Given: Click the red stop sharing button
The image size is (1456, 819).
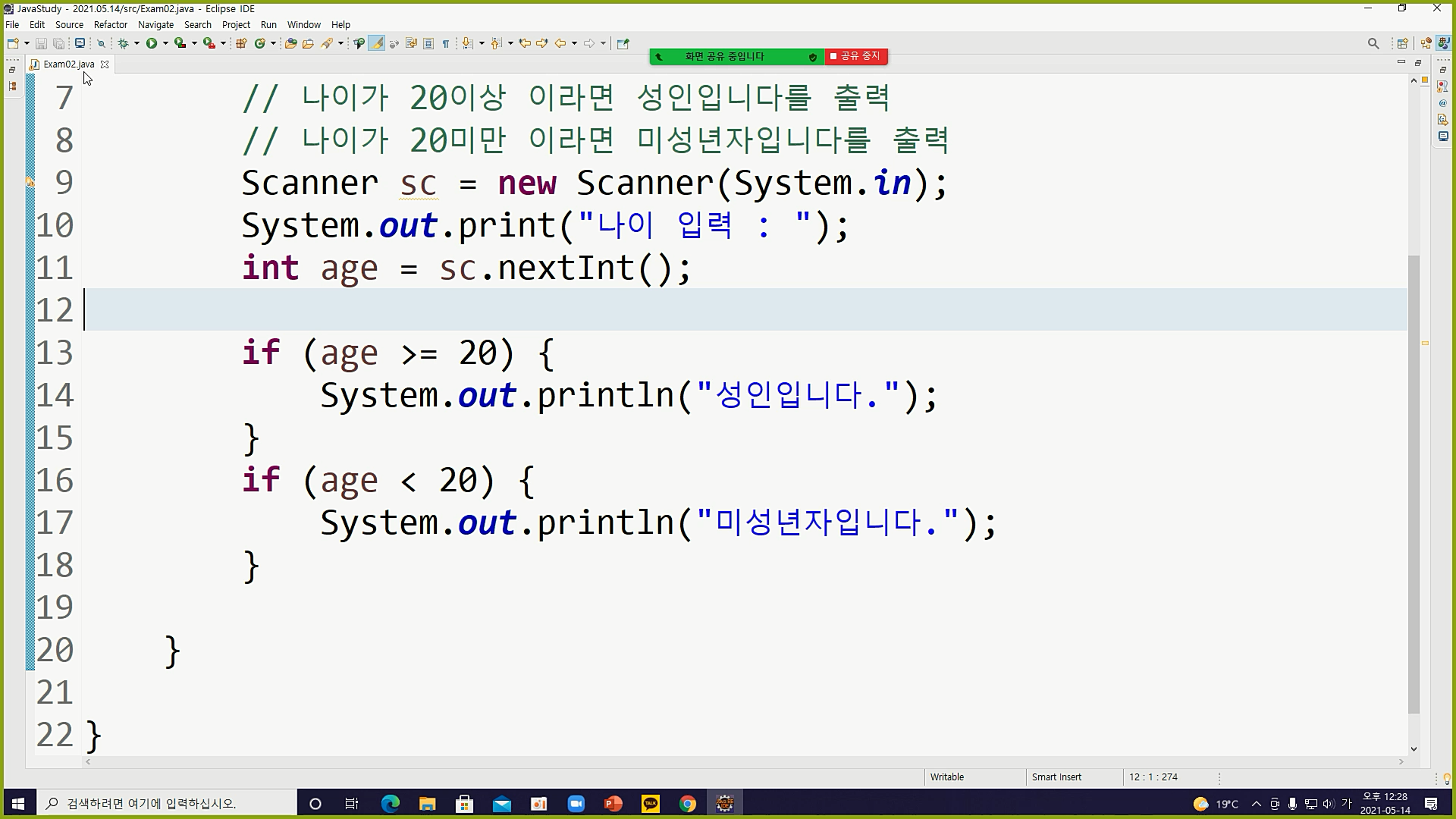Looking at the screenshot, I should (x=856, y=56).
